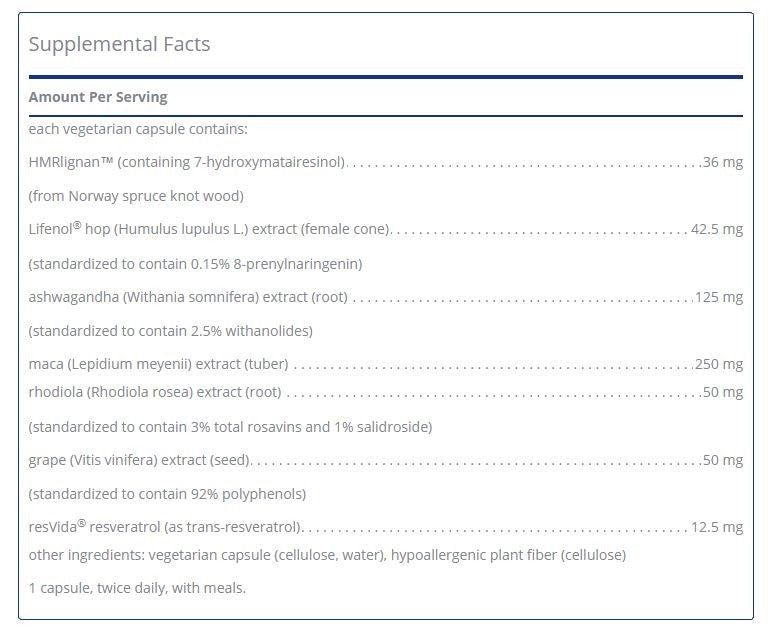Viewport: 768px width, 637px height.
Task: Select the 250 mg amount
Action: 719,364
